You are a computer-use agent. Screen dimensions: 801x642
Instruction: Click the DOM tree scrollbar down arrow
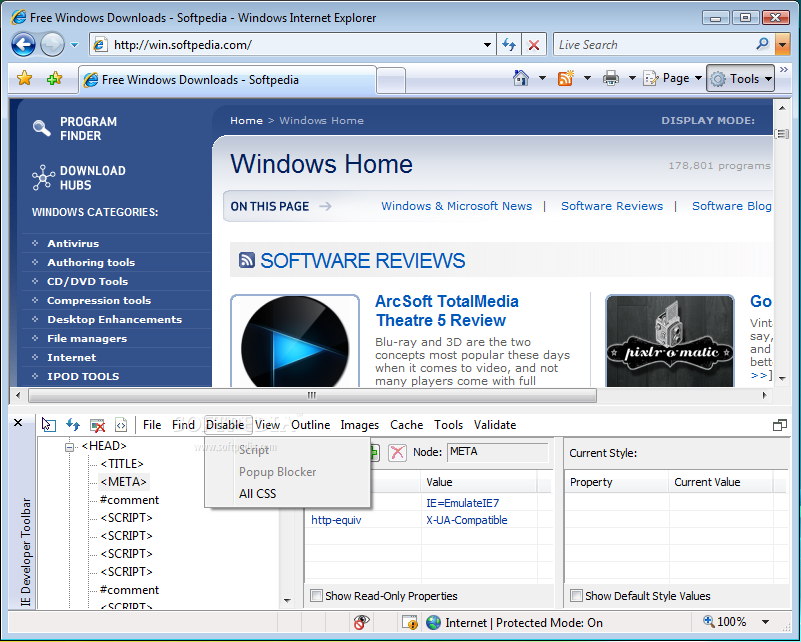(287, 601)
